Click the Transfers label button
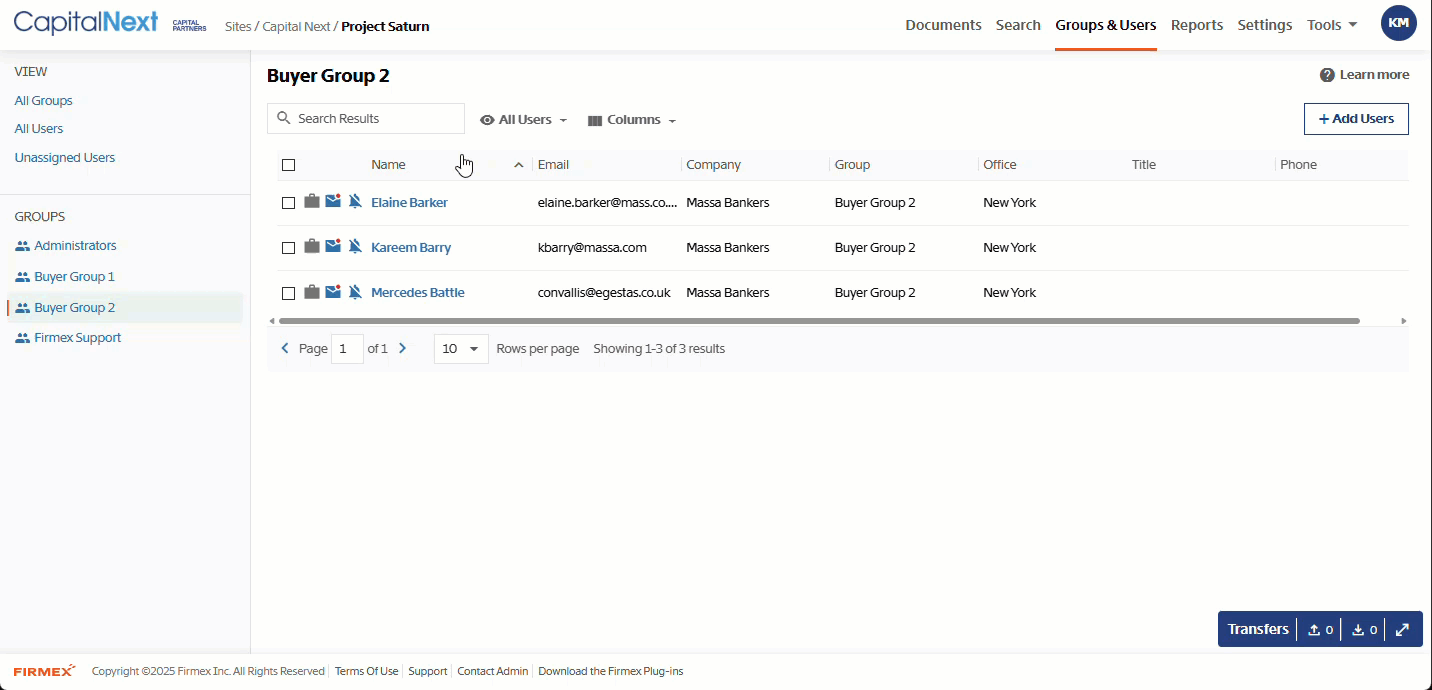This screenshot has height=690, width=1432. point(1258,629)
